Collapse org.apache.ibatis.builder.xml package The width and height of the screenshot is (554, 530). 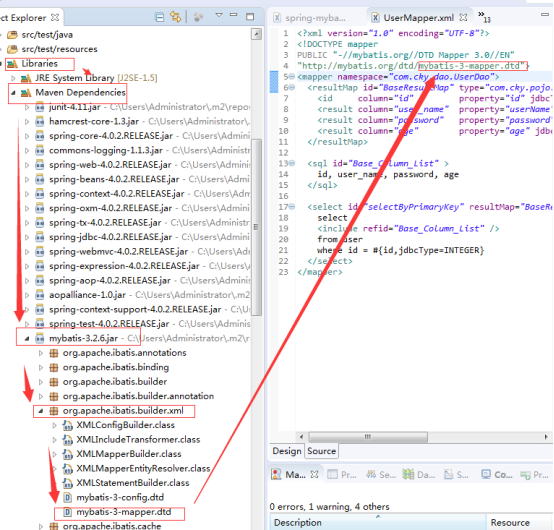[41, 411]
